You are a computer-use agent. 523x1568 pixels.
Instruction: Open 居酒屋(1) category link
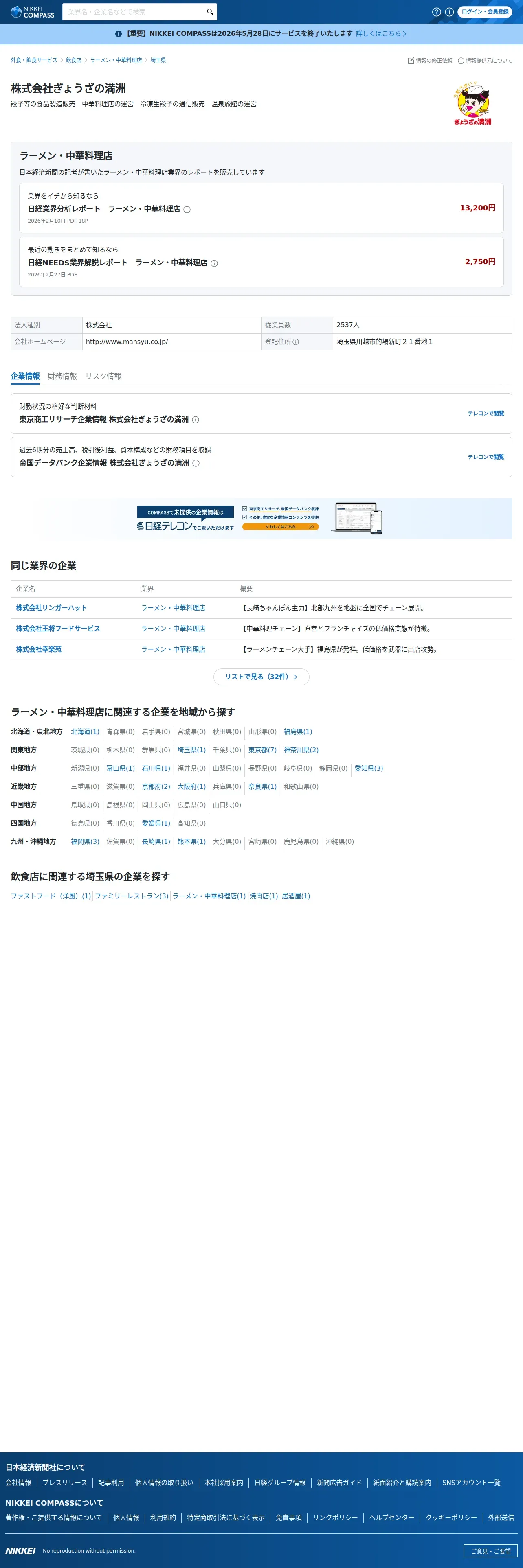[x=296, y=896]
